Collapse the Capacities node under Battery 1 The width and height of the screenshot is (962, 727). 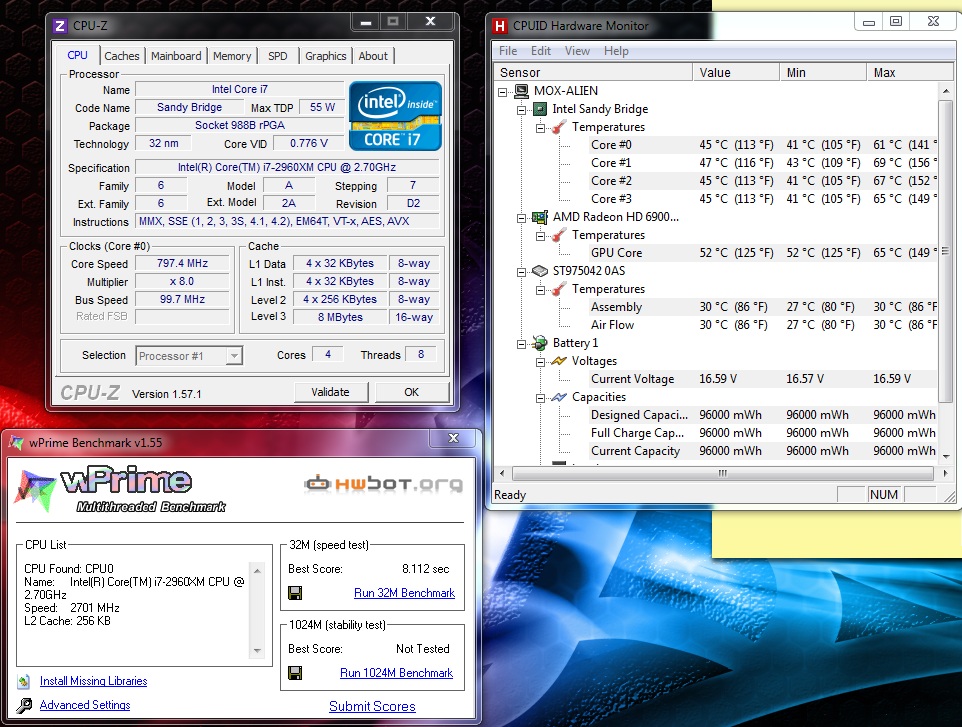(541, 398)
